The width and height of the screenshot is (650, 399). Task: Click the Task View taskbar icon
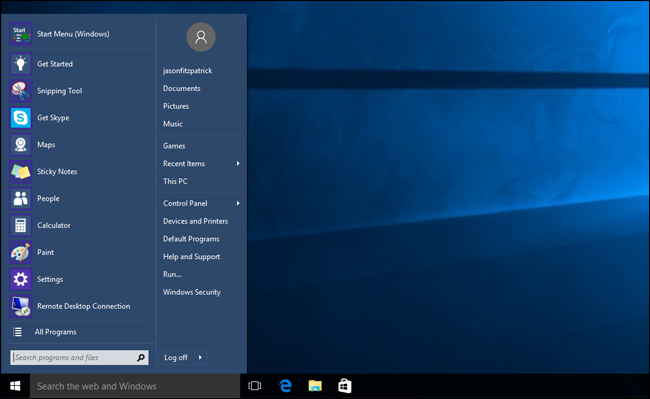[x=255, y=386]
